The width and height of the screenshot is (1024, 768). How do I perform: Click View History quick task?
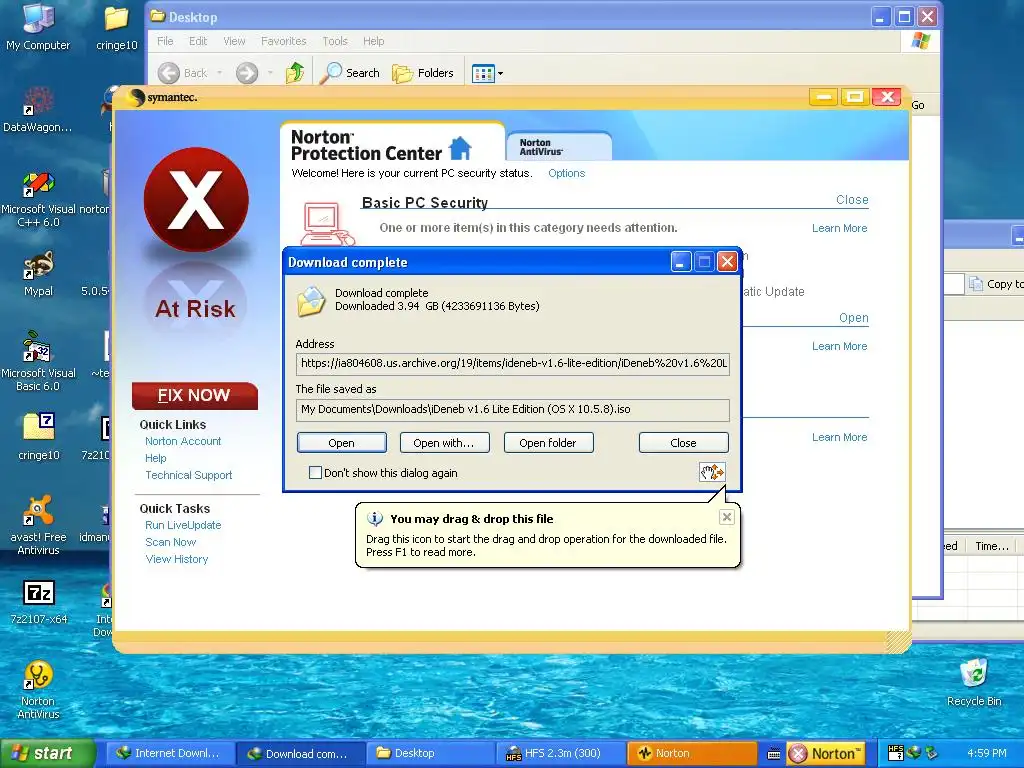click(176, 559)
